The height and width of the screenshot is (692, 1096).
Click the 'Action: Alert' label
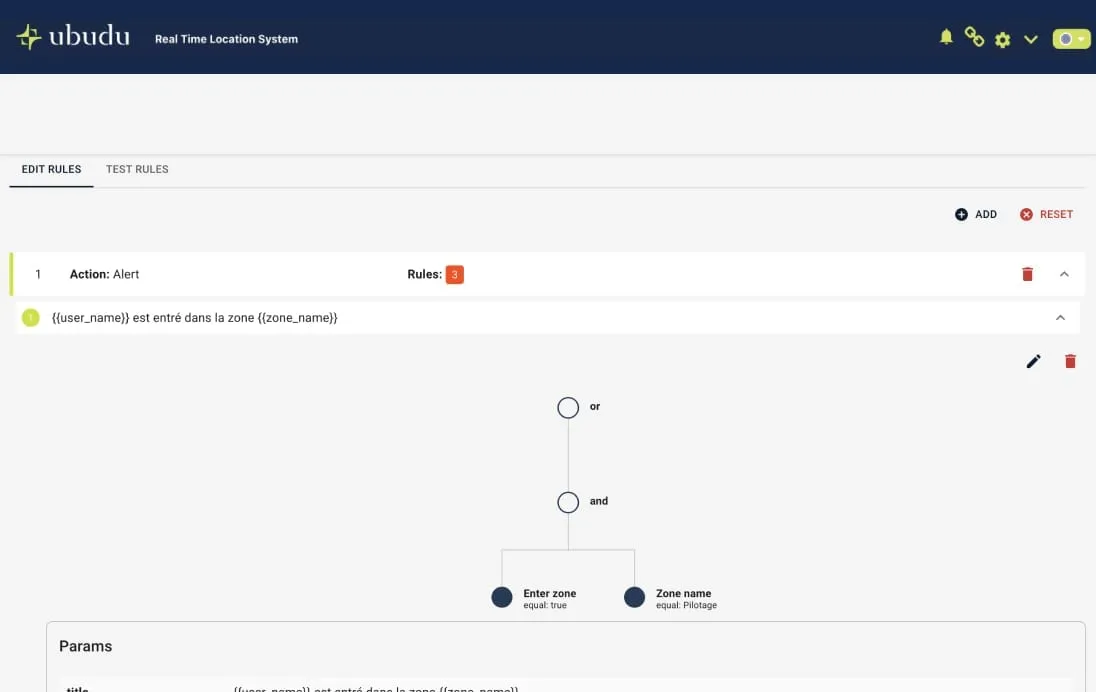pyautogui.click(x=104, y=274)
